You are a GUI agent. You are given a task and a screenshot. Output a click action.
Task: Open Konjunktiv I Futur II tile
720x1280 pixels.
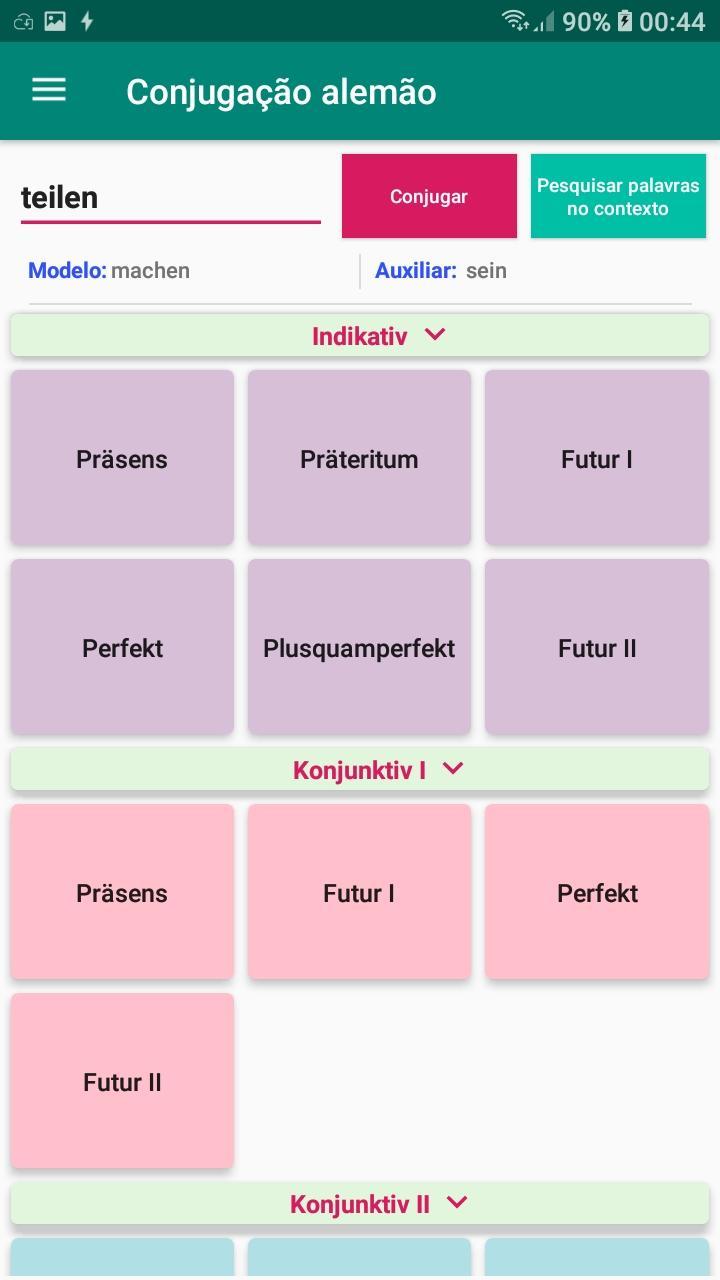pos(122,1081)
